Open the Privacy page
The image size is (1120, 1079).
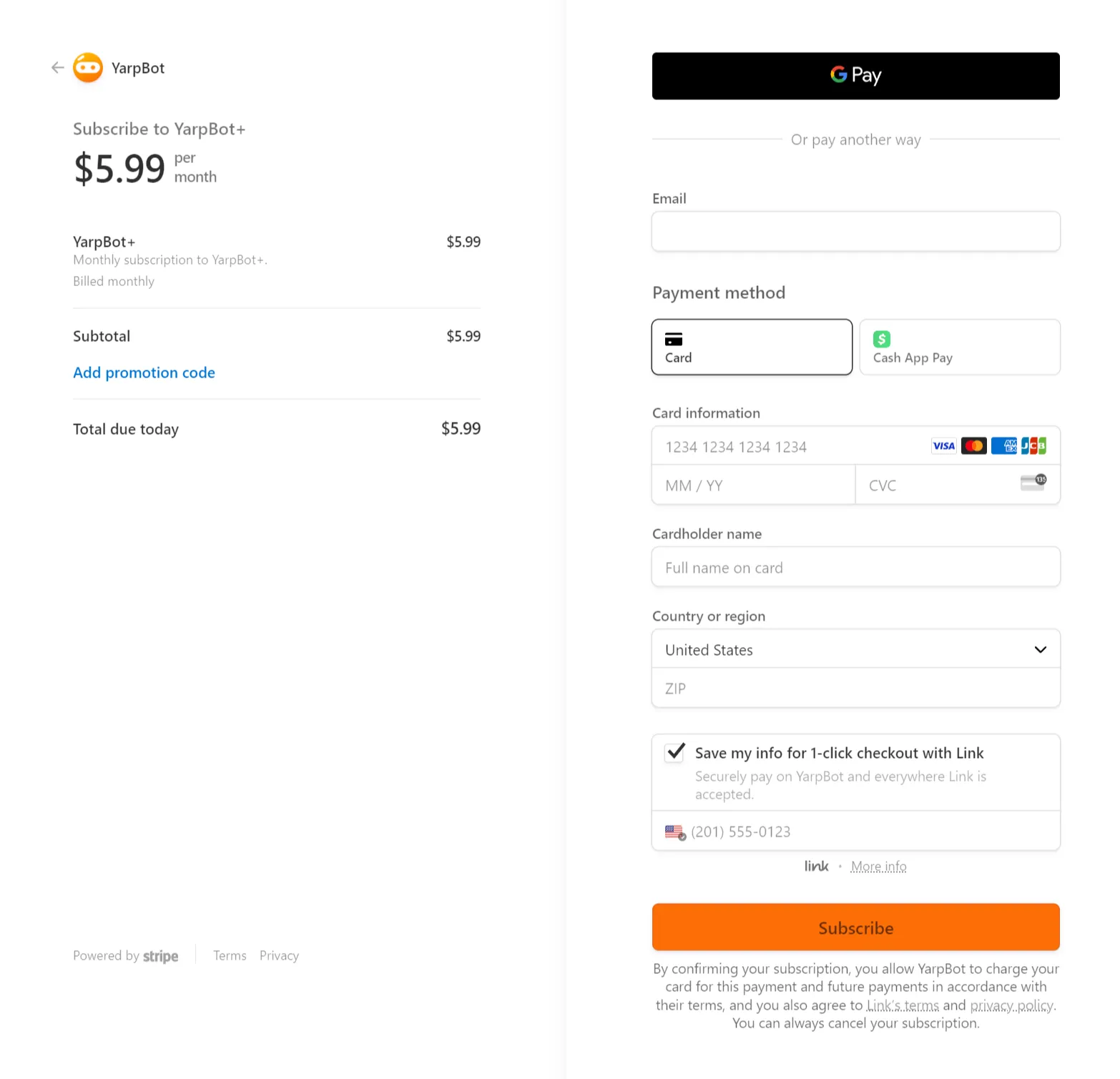[x=279, y=955]
